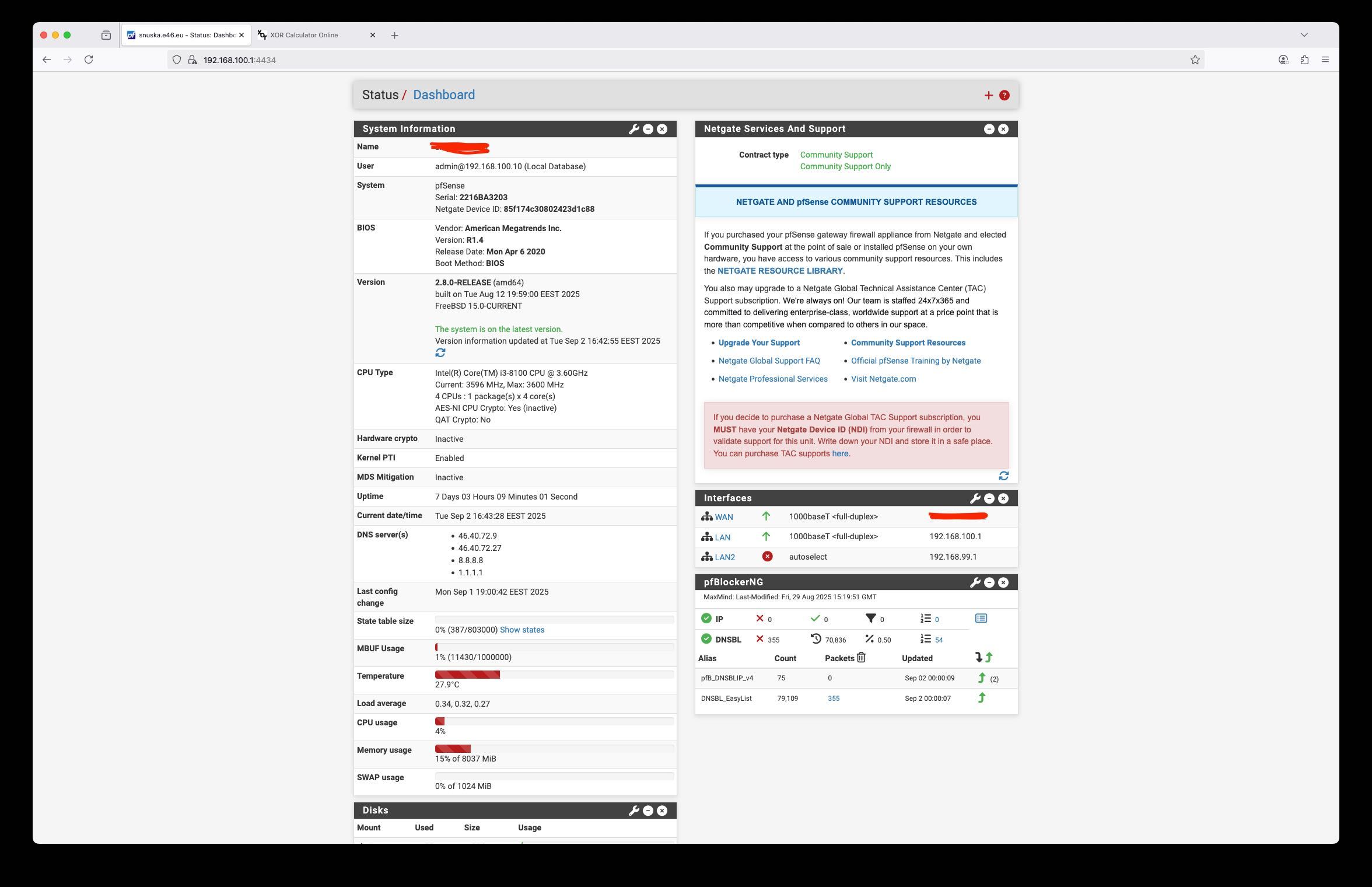
Task: Open the browser account profile icon
Action: coord(1283,60)
